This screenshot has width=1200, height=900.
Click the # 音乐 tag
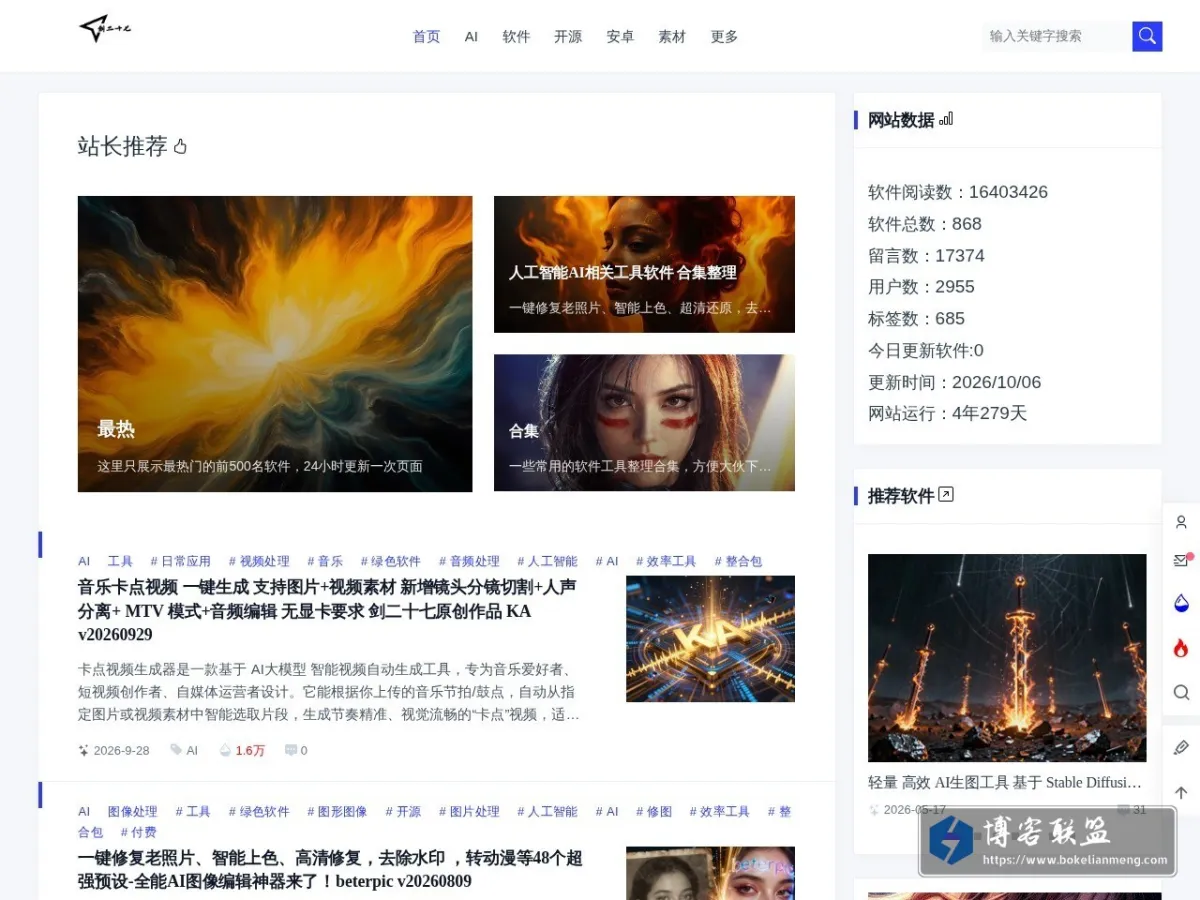coord(324,561)
